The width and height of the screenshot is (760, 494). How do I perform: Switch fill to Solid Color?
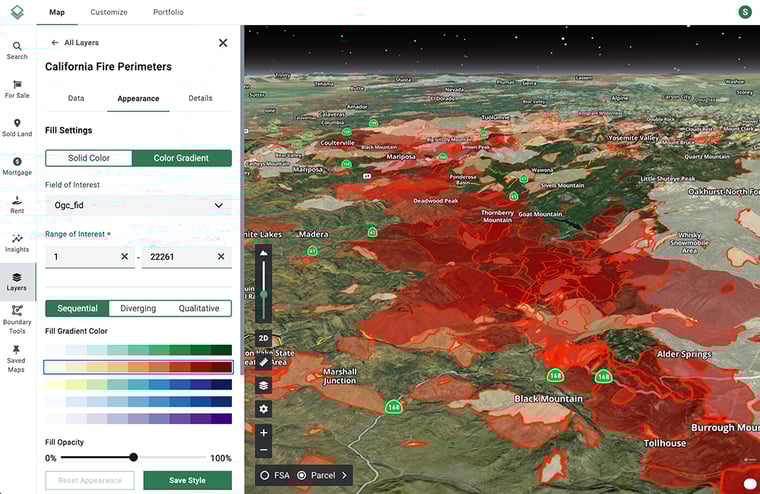(89, 158)
